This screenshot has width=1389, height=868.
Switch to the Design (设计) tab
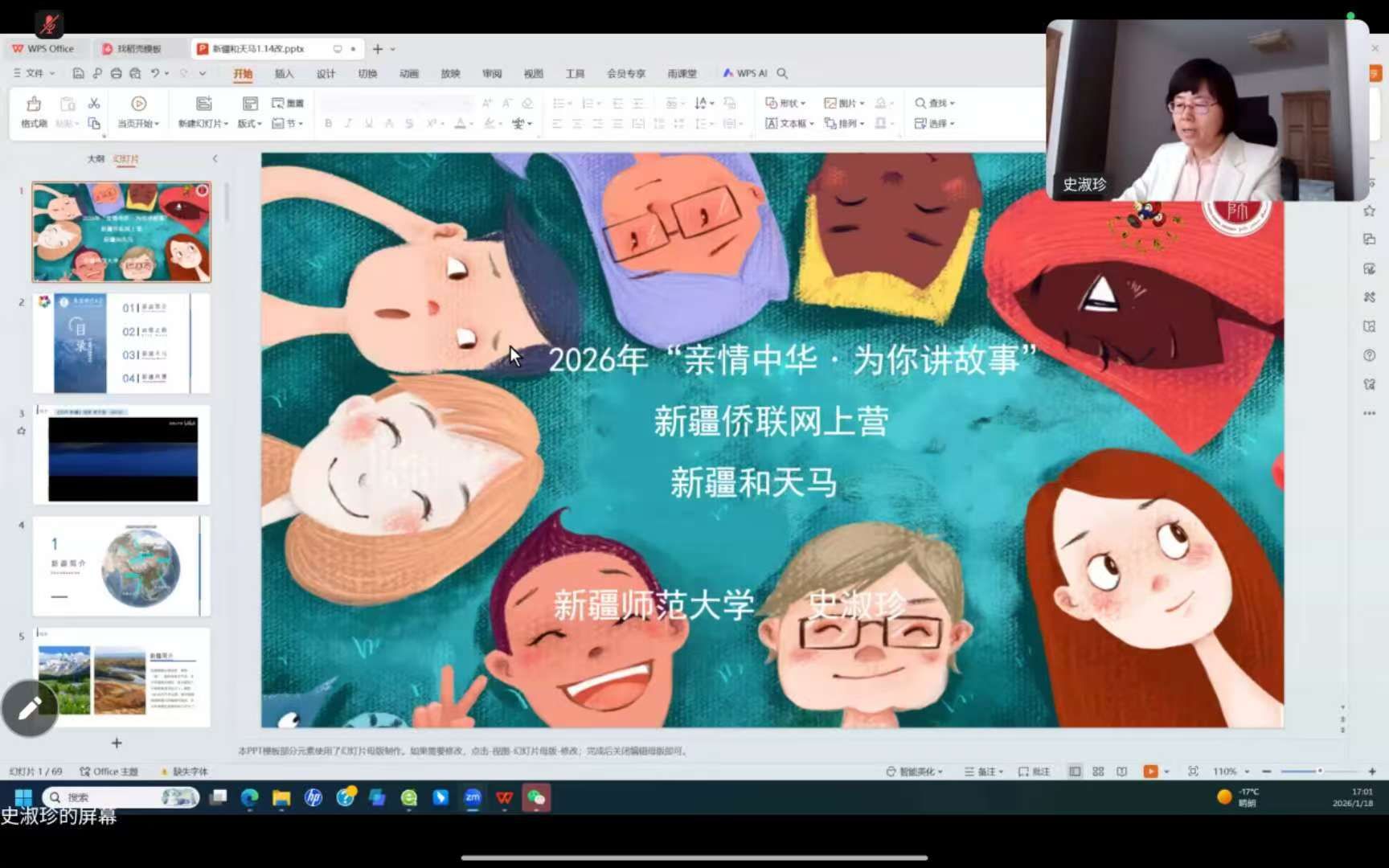click(326, 73)
